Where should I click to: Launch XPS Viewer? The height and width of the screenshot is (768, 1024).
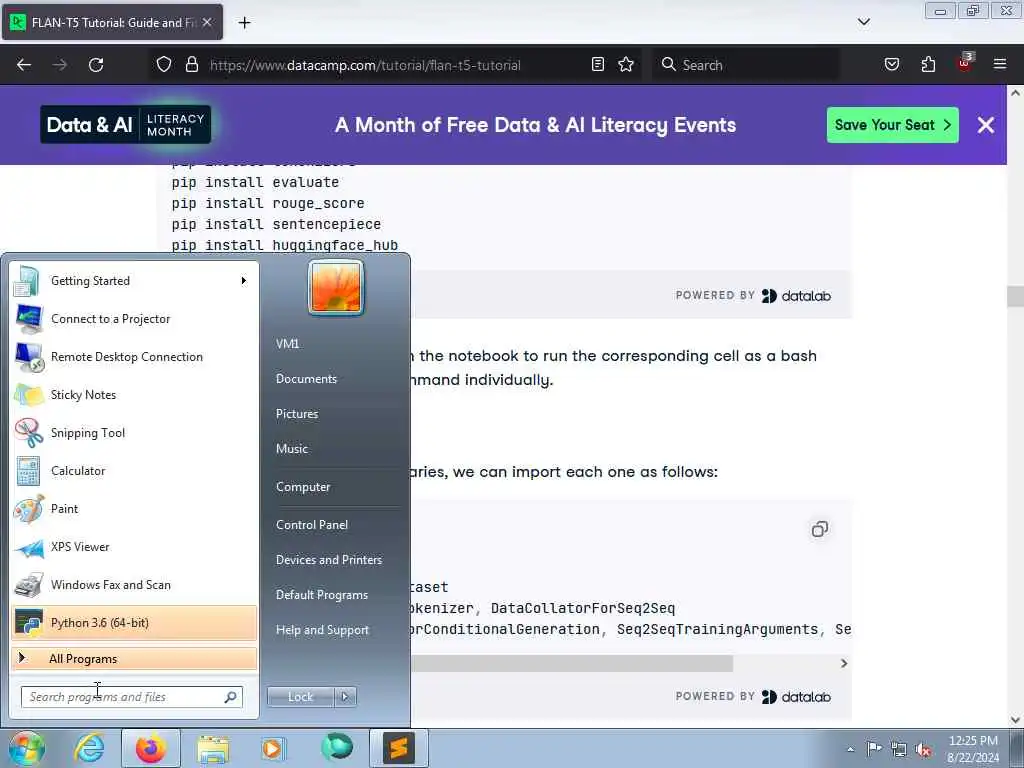[x=134, y=547]
